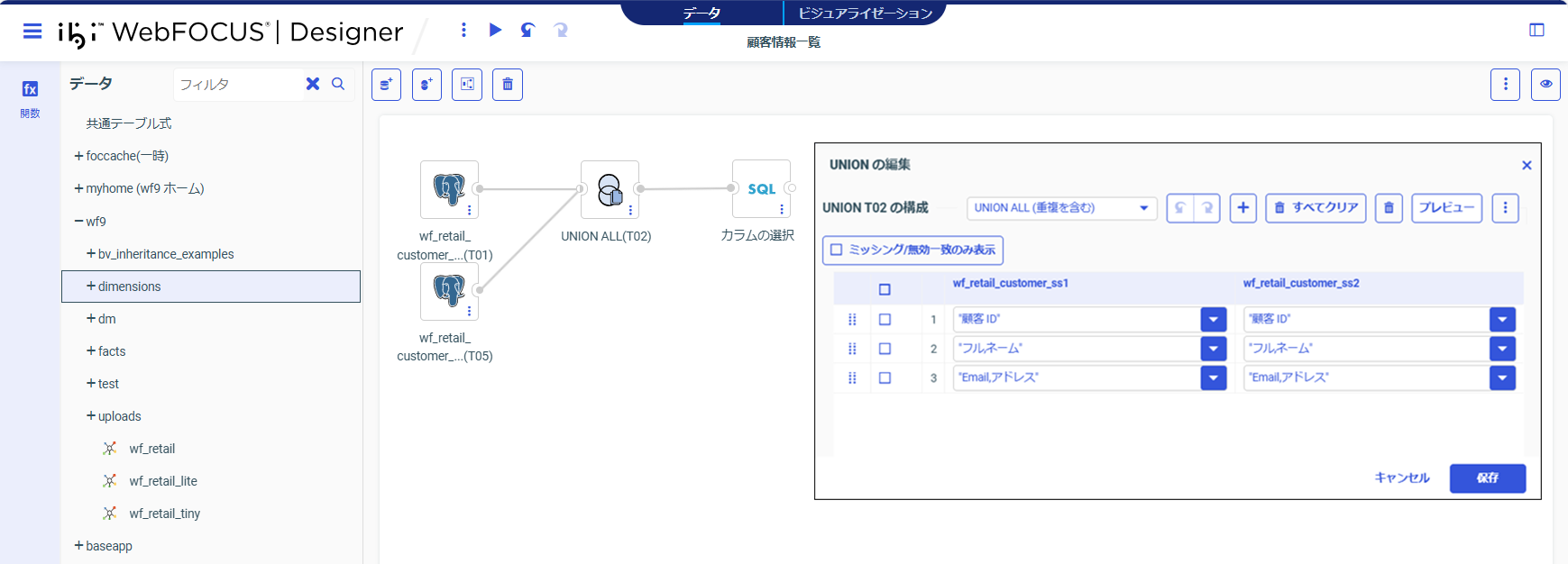Click the run (play) icon in header
Viewport: 1568px width, 564px height.
click(x=495, y=30)
